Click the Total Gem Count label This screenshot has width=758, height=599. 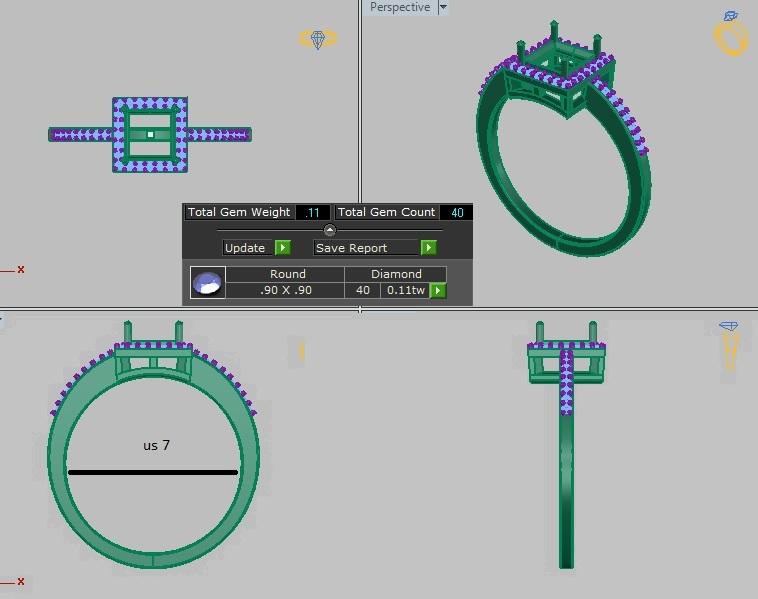pyautogui.click(x=387, y=212)
